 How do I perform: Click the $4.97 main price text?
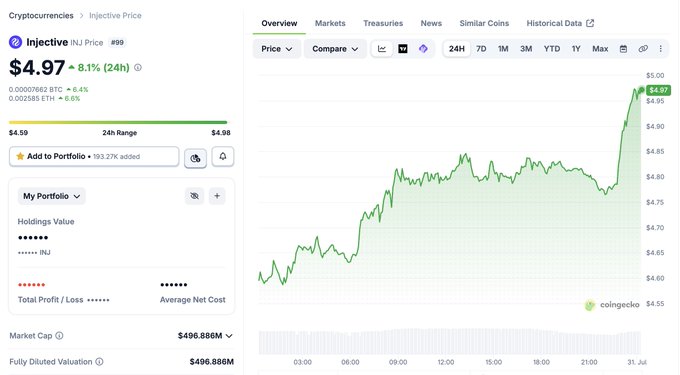tap(37, 68)
